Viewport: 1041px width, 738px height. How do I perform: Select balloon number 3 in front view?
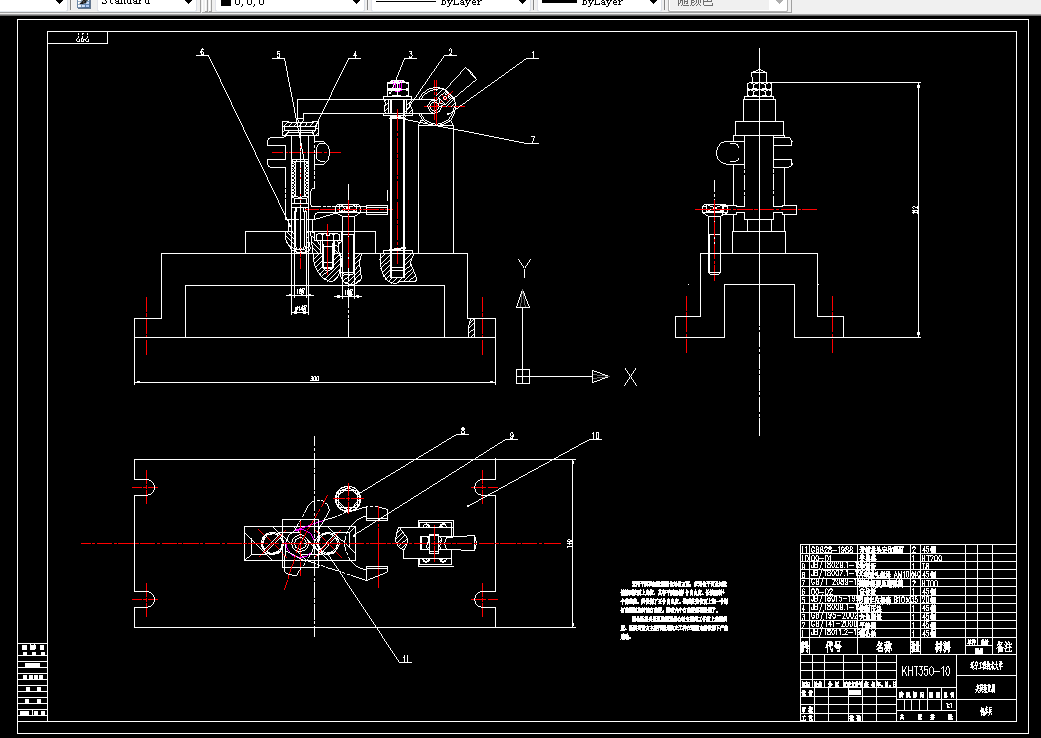pyautogui.click(x=411, y=55)
